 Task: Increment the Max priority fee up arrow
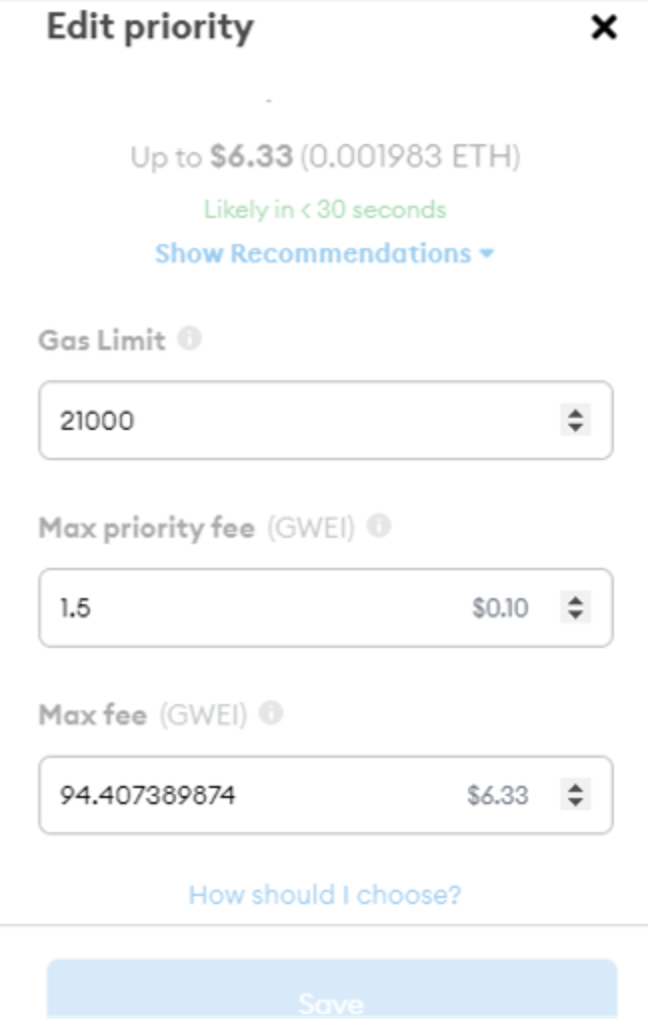[x=575, y=600]
